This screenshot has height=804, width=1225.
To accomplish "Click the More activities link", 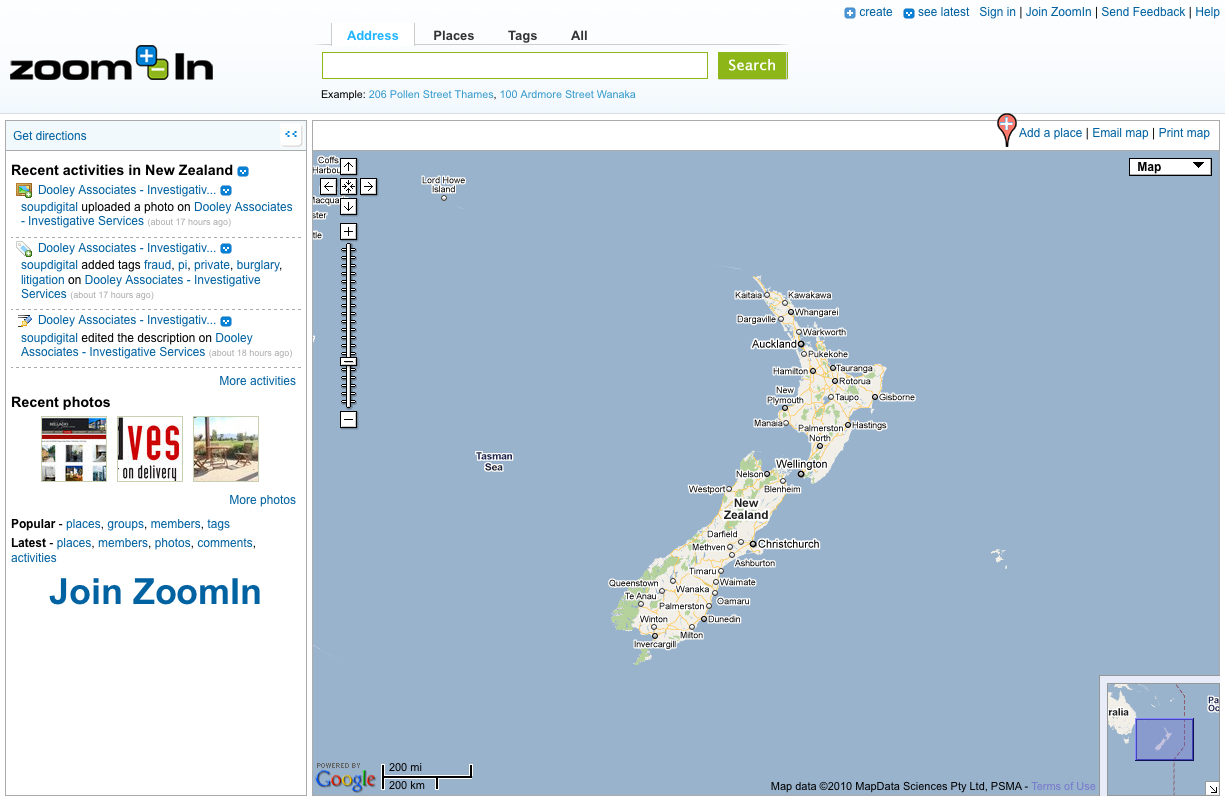I will pos(257,381).
